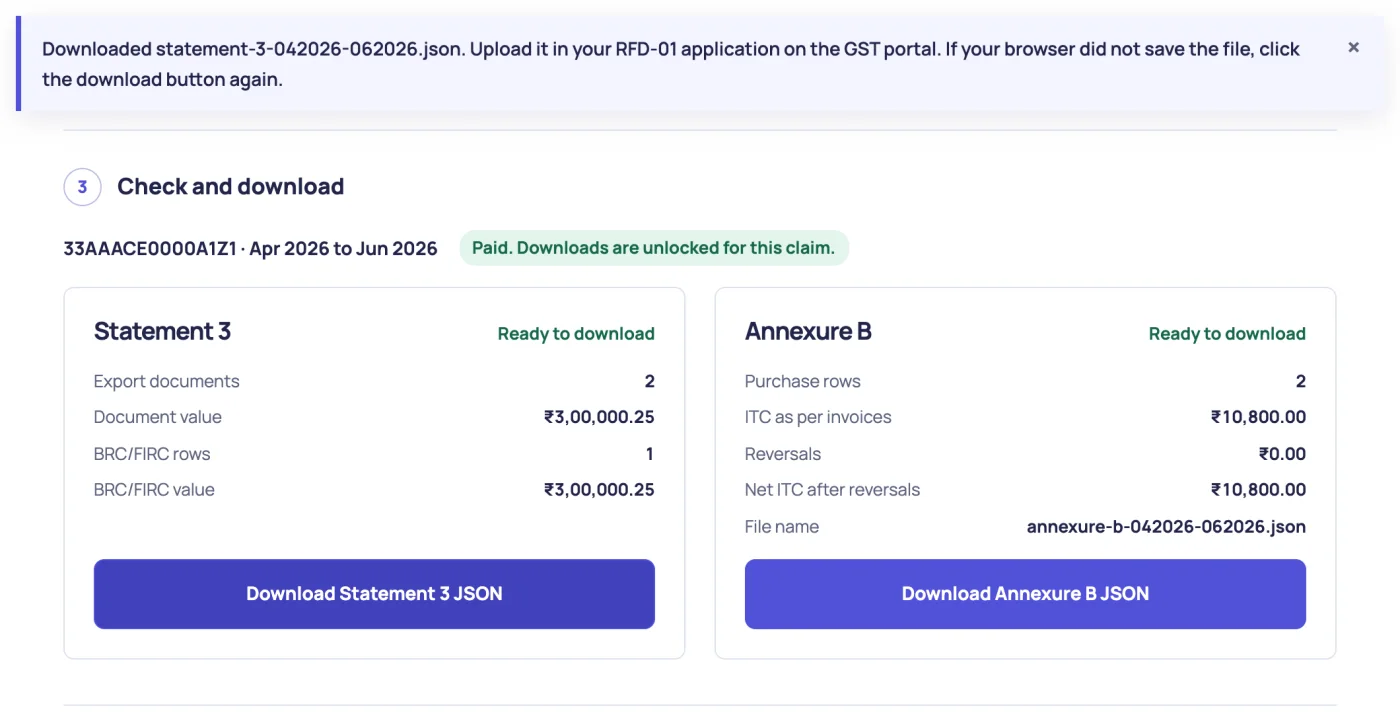The image size is (1400, 727).
Task: Click 'Ready to download' status in Annexure B
Action: coord(1227,334)
